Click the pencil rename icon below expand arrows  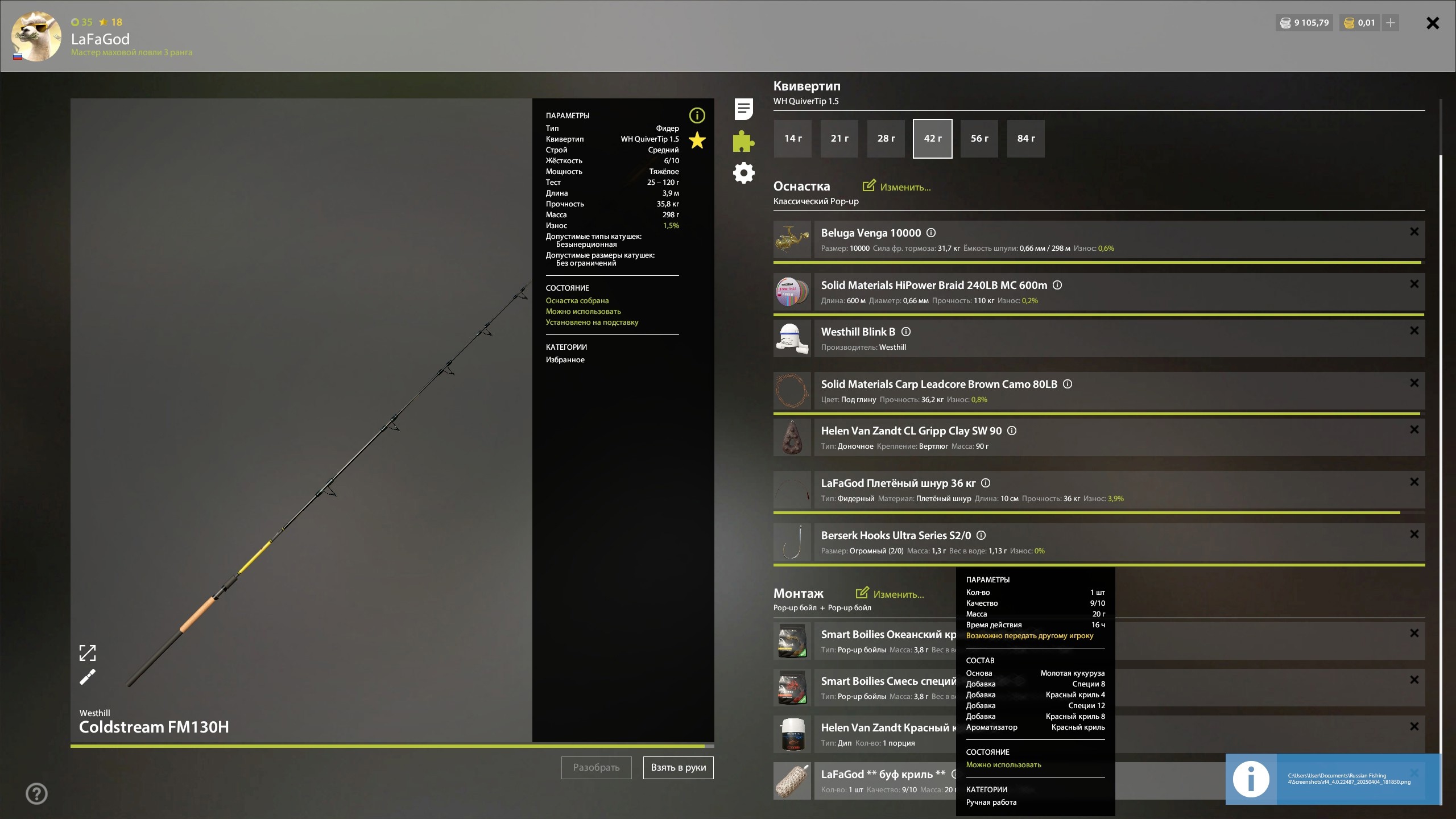[x=87, y=677]
